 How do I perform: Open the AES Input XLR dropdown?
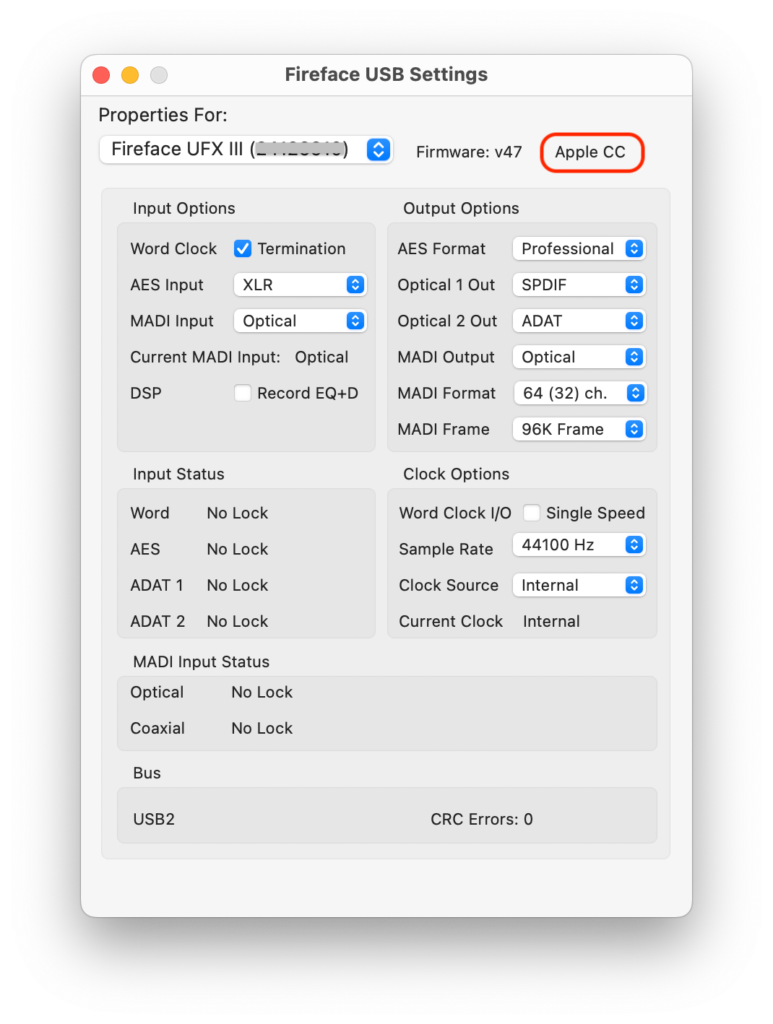click(300, 285)
